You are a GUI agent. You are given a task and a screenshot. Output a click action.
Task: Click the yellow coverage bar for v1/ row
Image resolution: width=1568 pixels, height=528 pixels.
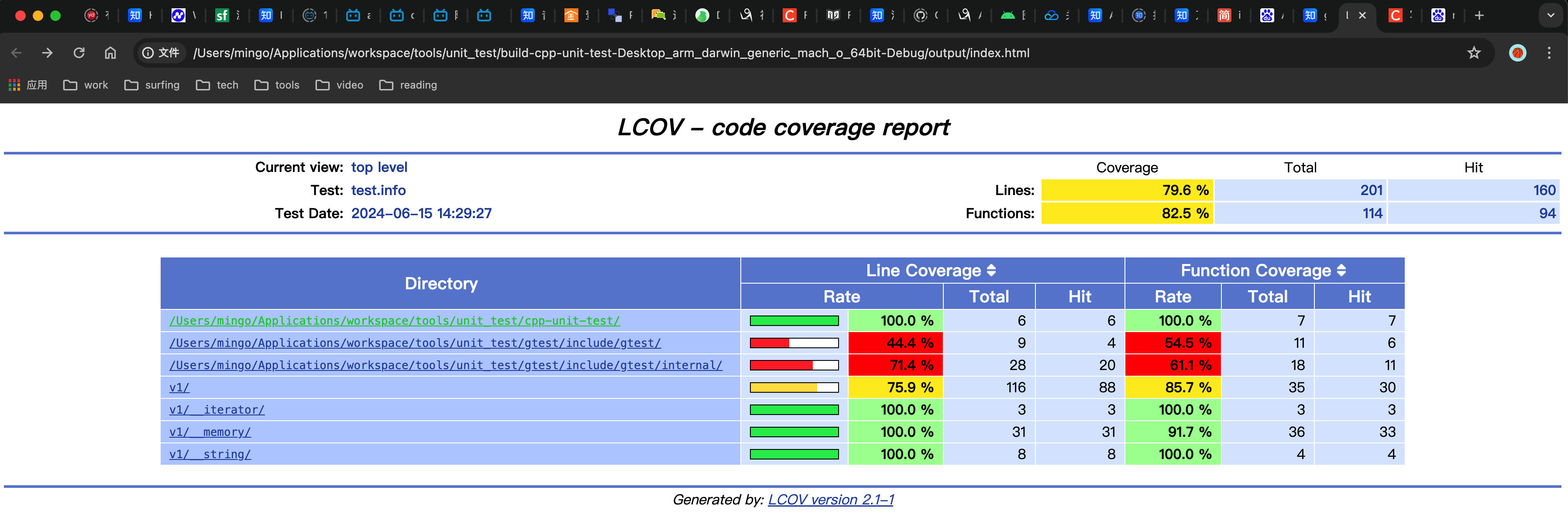click(x=794, y=387)
